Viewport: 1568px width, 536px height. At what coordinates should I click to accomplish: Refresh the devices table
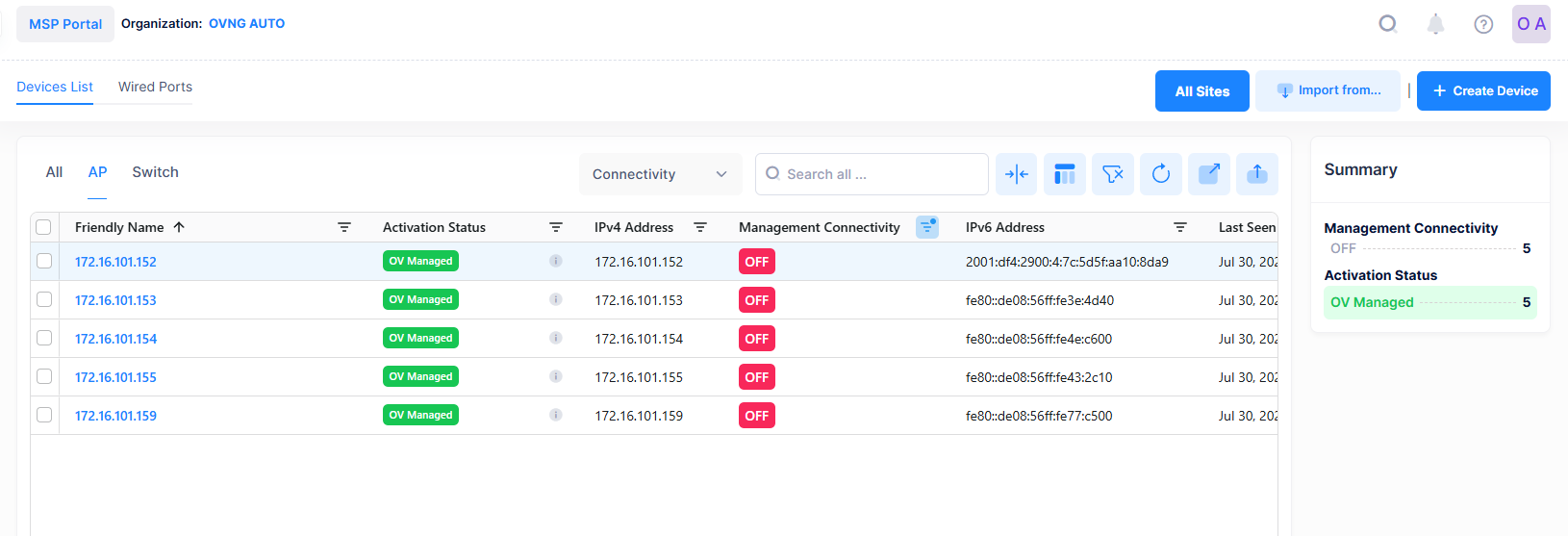1160,174
